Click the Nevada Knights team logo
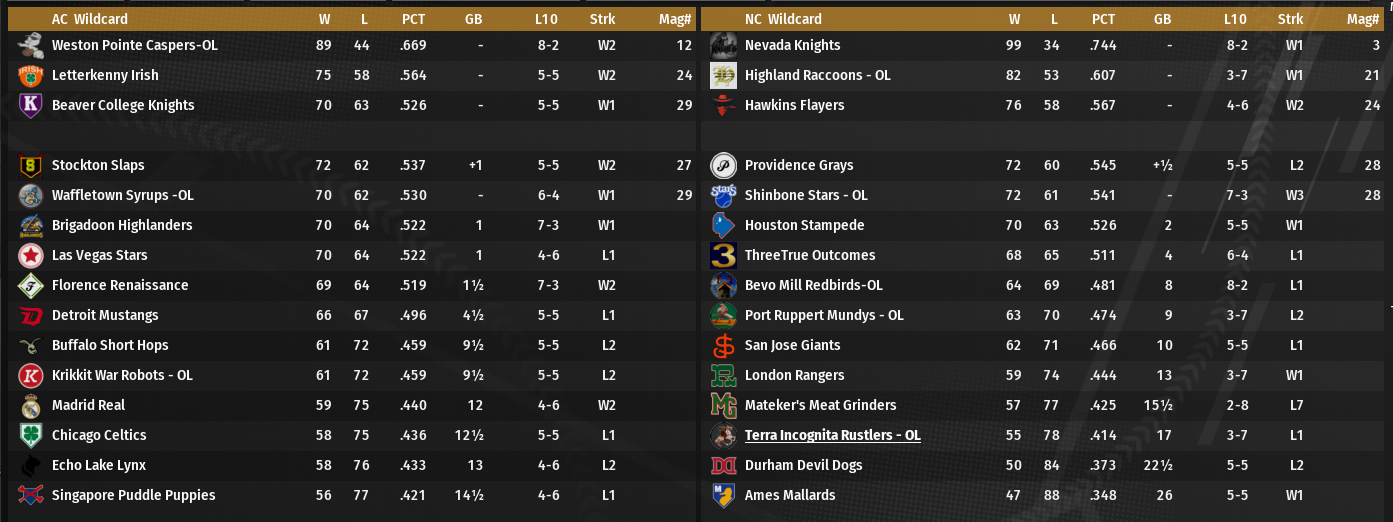The height and width of the screenshot is (522, 1393). coord(723,45)
